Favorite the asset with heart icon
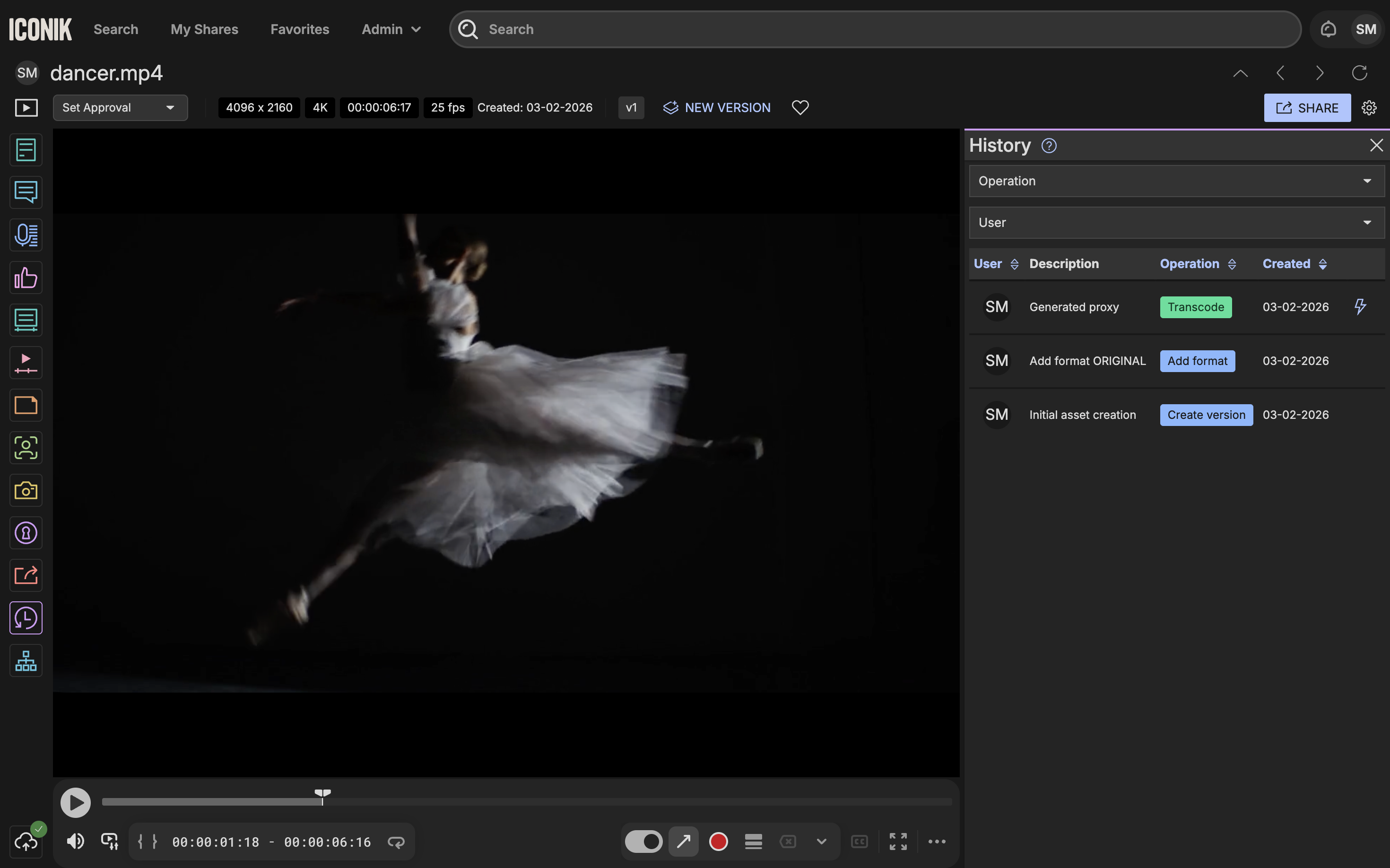 [800, 107]
